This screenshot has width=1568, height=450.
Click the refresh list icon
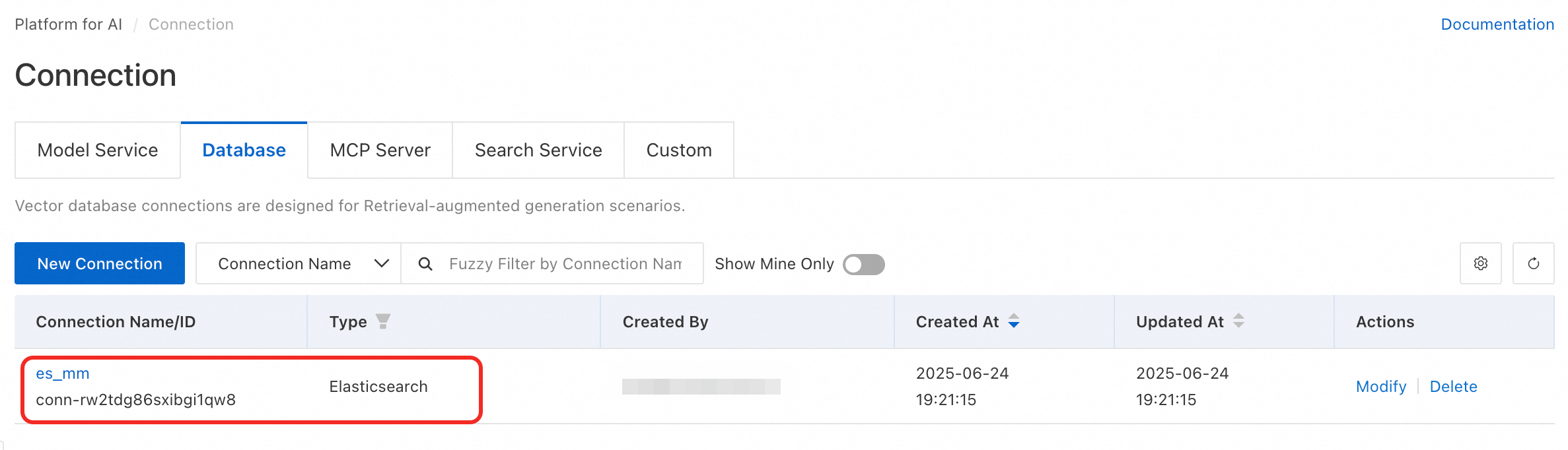tap(1533, 263)
